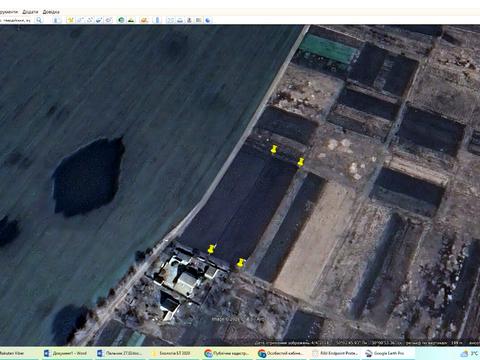Add a placemark with yellow pushpin tool

(x=71, y=20)
